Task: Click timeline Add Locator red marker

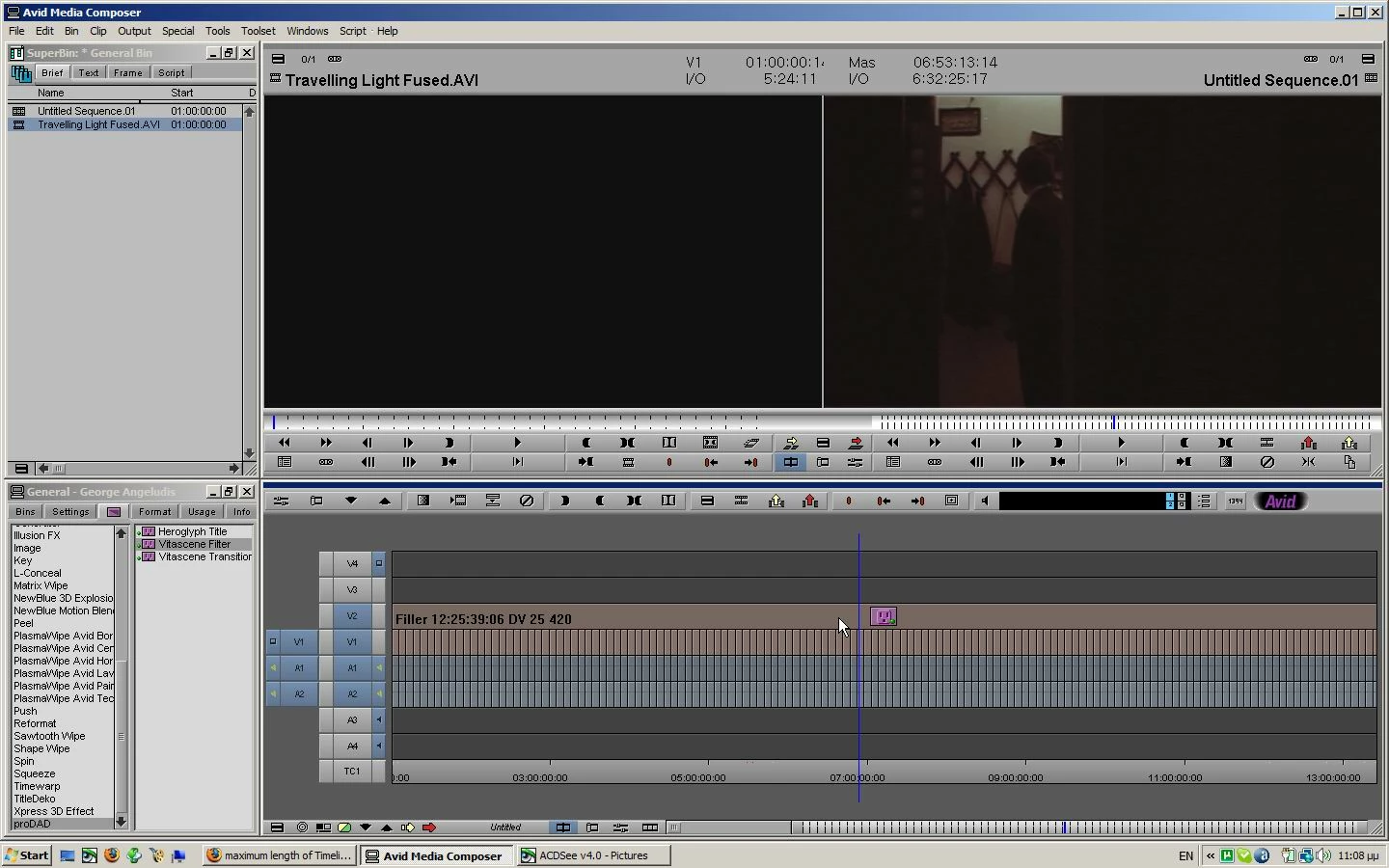Action: (x=849, y=501)
